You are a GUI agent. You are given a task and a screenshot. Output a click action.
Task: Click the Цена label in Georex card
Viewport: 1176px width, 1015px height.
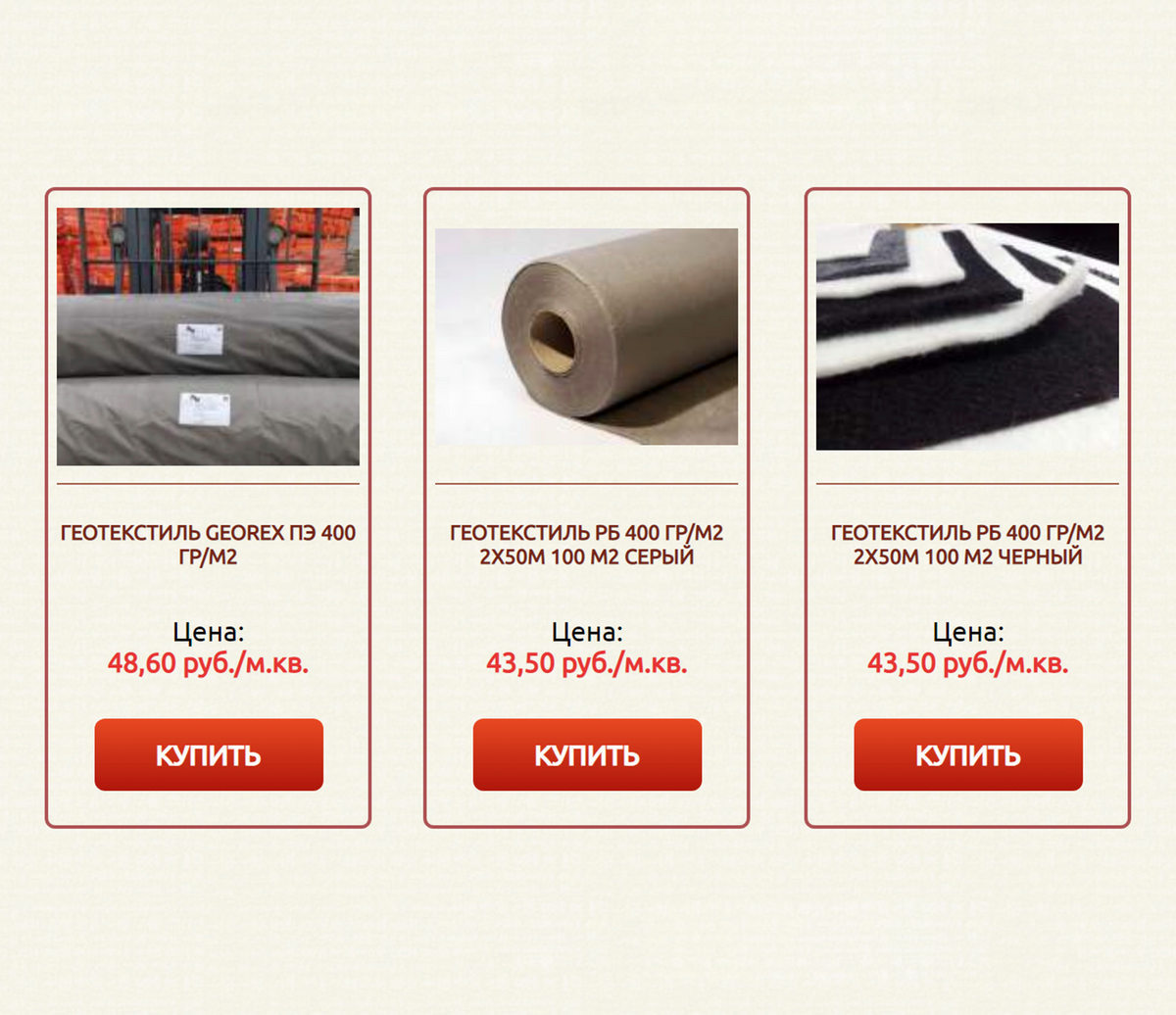(x=208, y=632)
